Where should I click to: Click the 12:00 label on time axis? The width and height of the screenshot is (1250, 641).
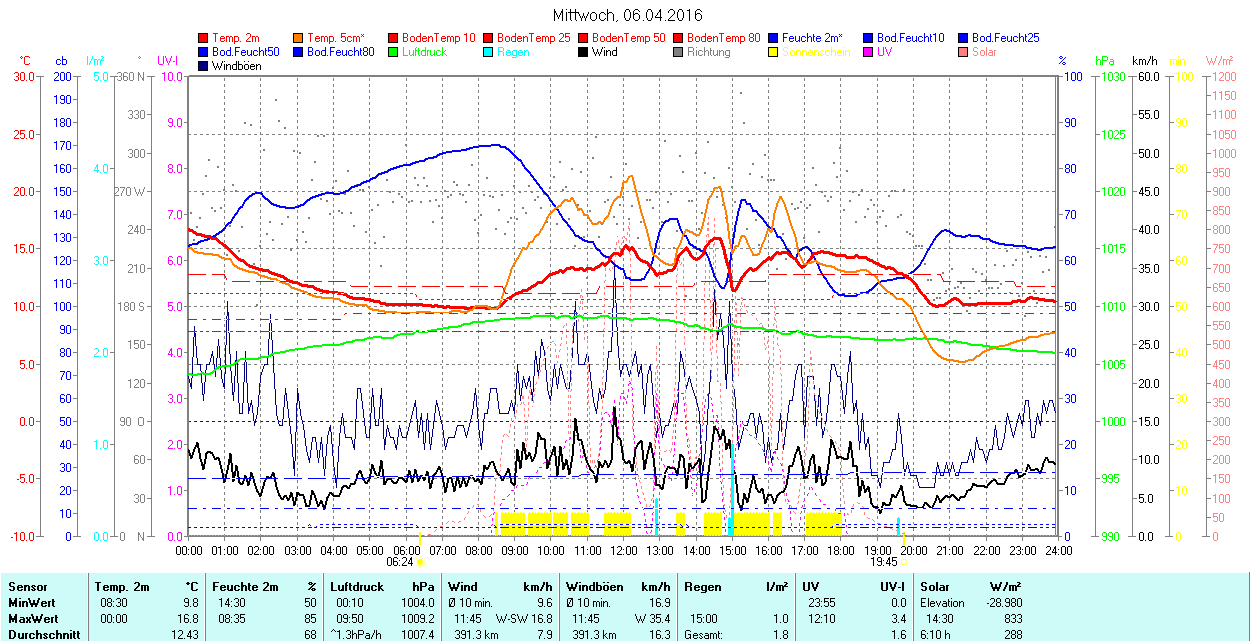(623, 550)
